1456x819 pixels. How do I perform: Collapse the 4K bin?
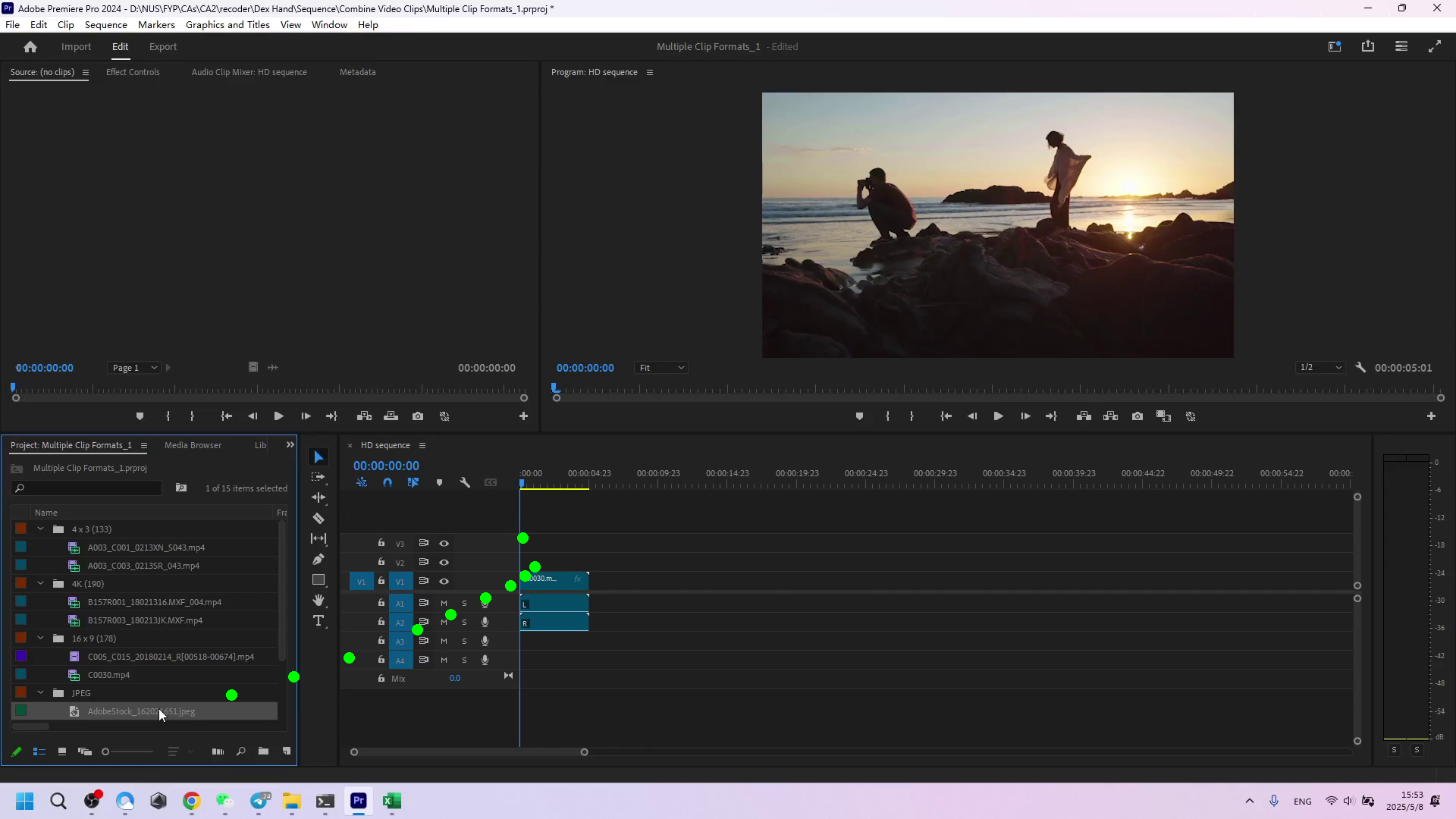41,583
